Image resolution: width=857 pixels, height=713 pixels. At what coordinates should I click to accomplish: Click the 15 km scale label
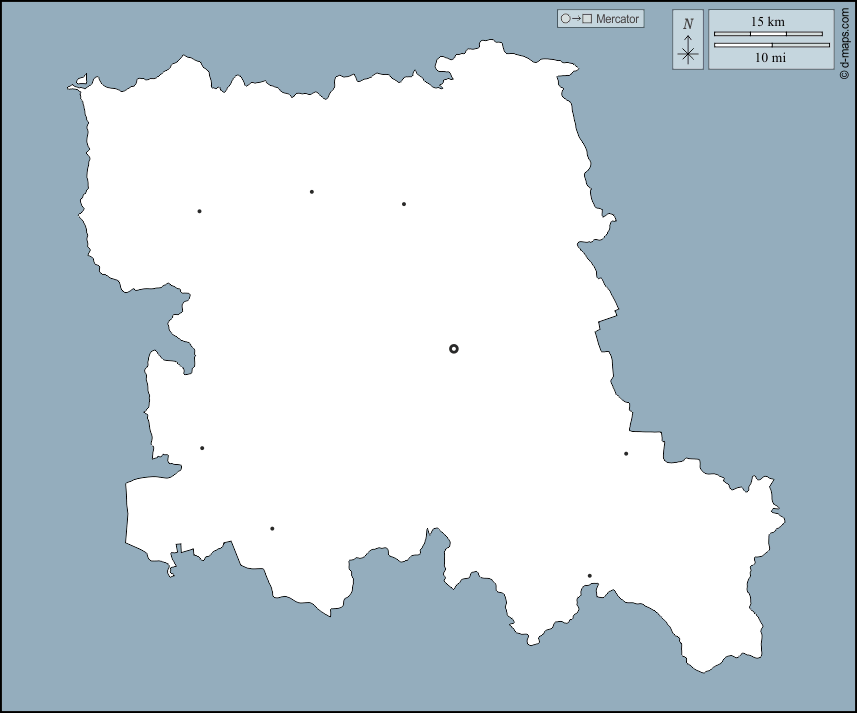pos(768,21)
